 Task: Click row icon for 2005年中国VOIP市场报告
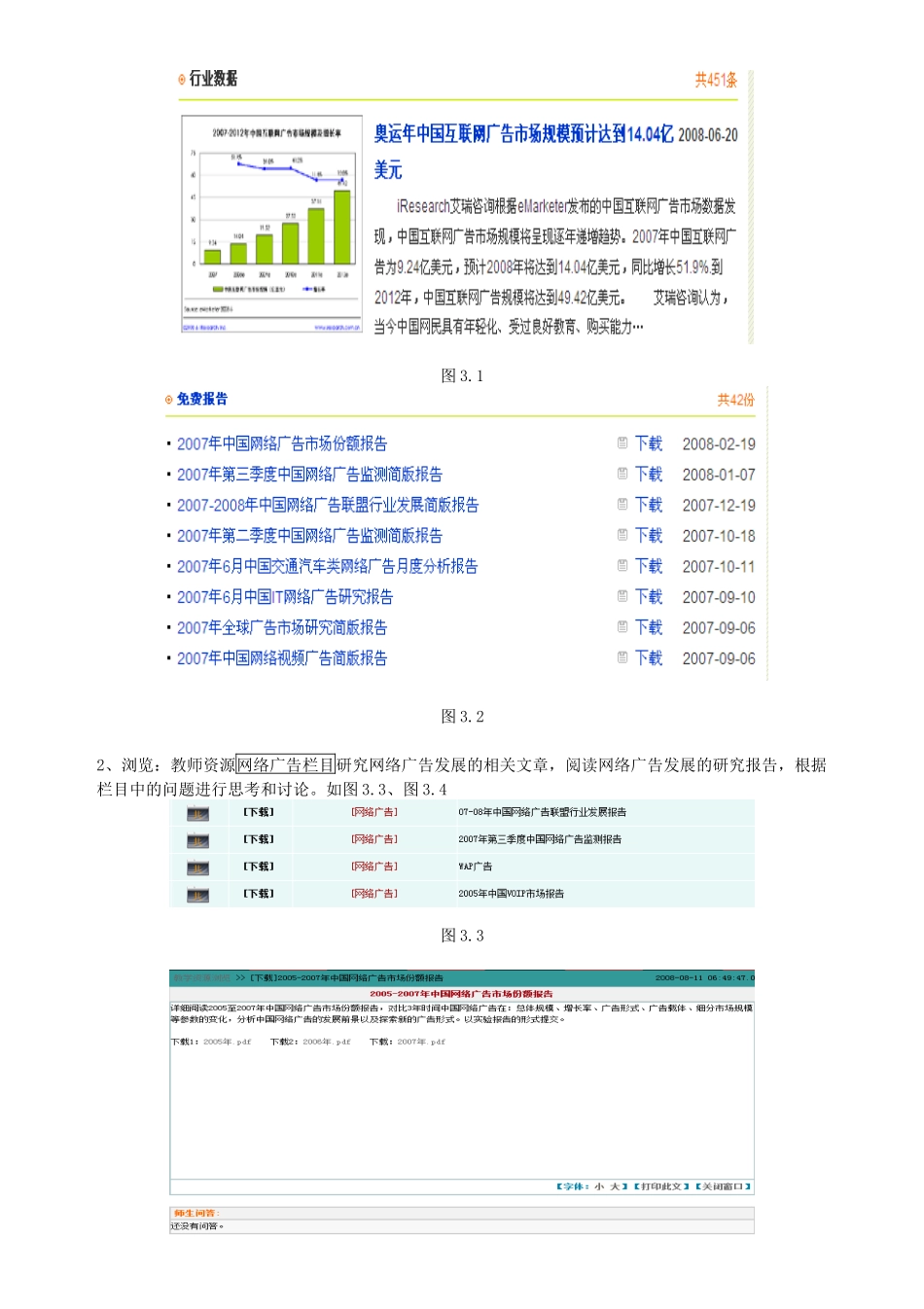pos(198,895)
